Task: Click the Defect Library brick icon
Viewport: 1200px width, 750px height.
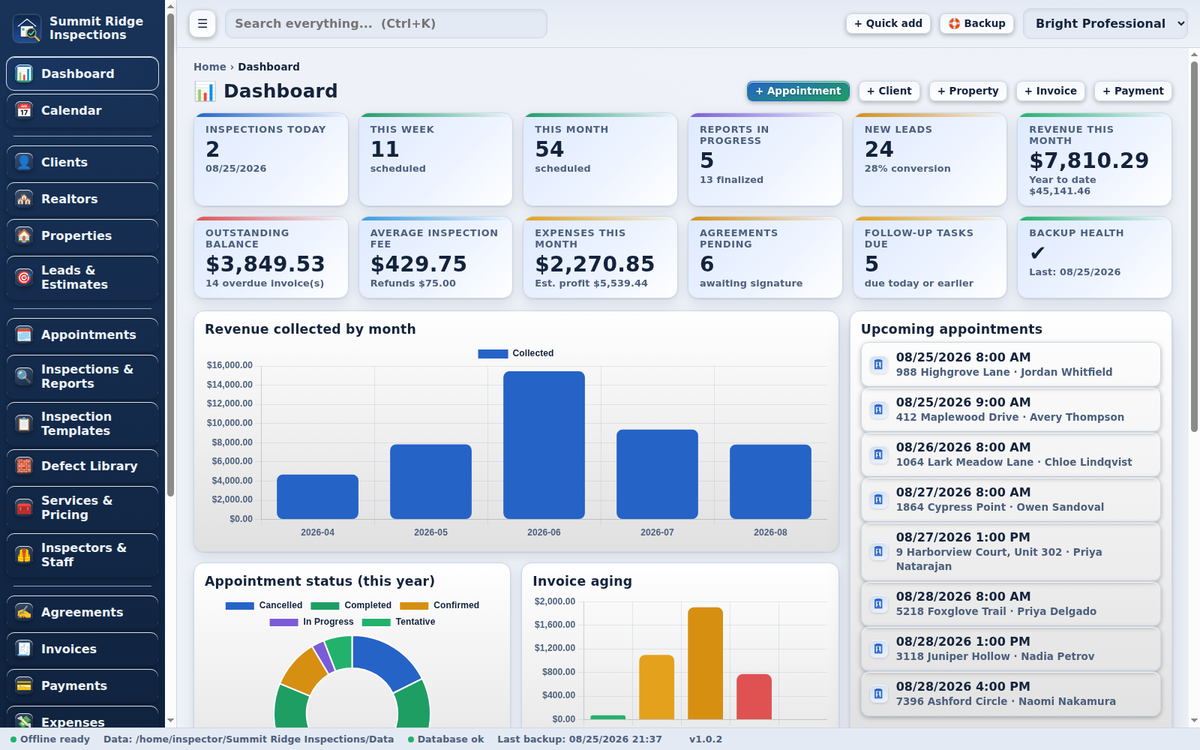Action: pyautogui.click(x=24, y=466)
